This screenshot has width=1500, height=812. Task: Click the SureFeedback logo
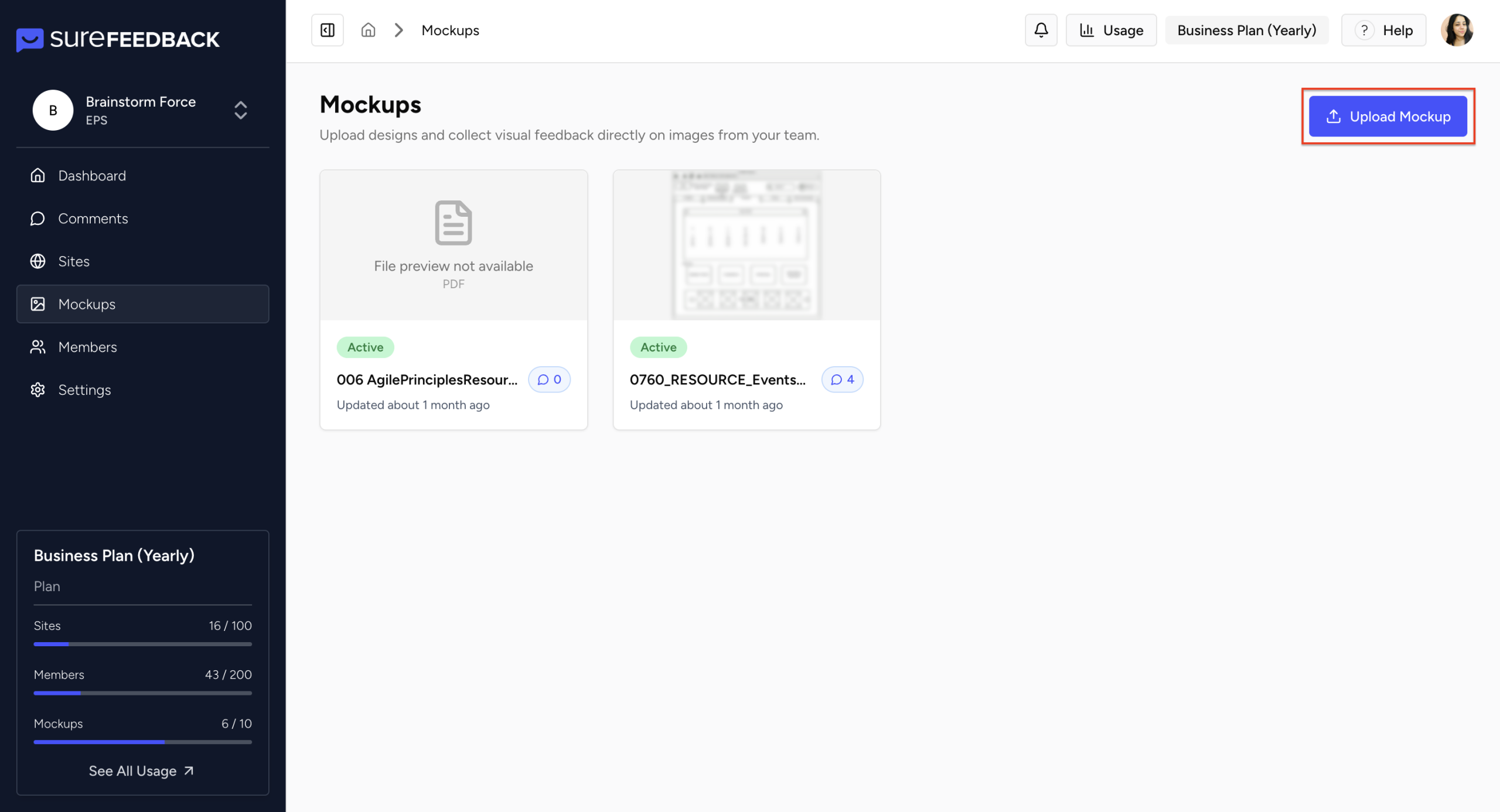pyautogui.click(x=118, y=39)
